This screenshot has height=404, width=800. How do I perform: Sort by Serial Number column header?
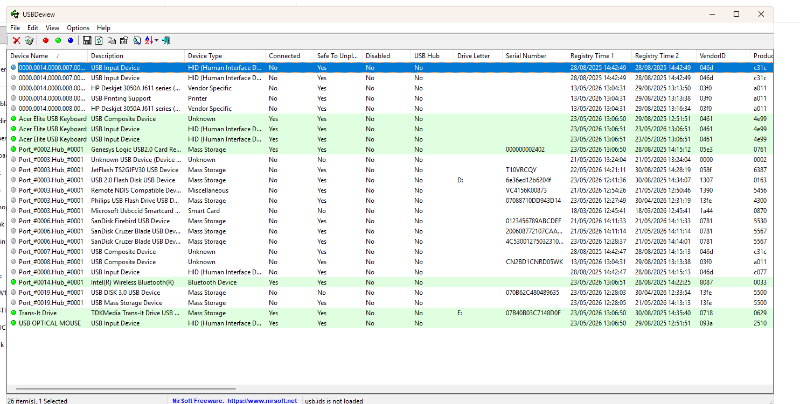tap(535, 56)
